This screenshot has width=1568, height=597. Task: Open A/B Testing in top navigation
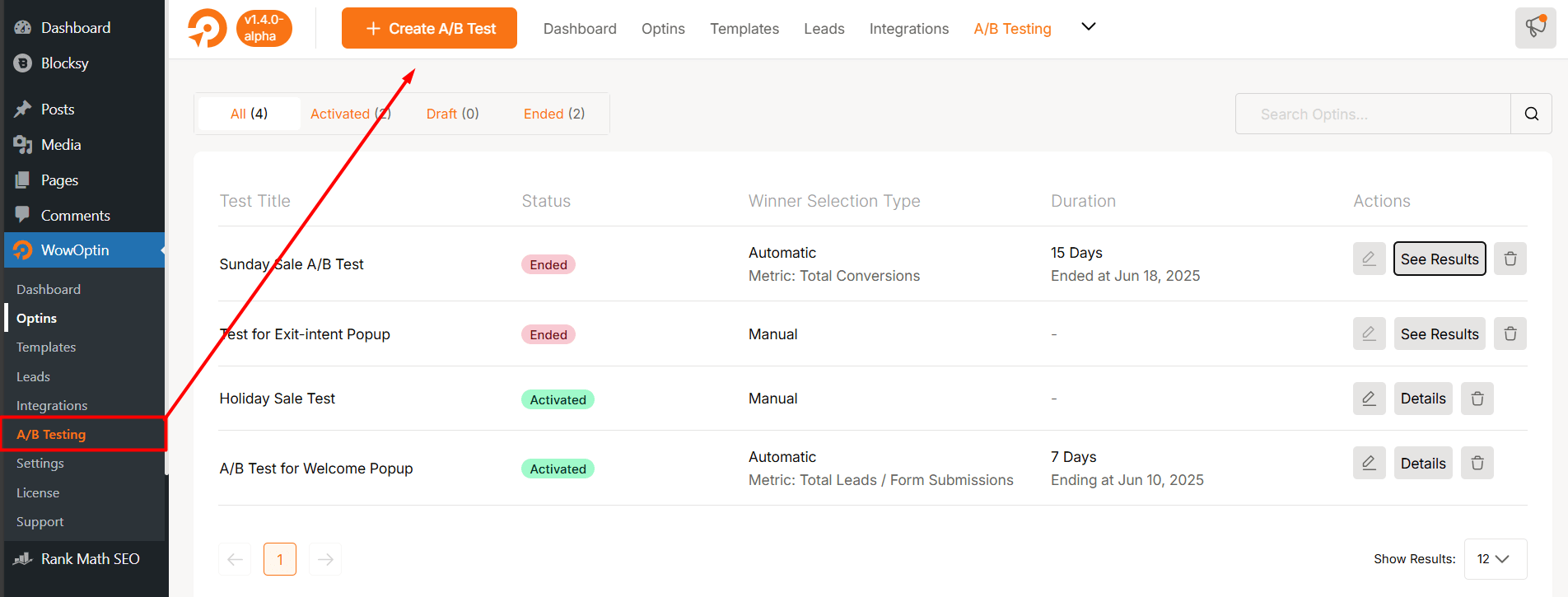[1012, 29]
